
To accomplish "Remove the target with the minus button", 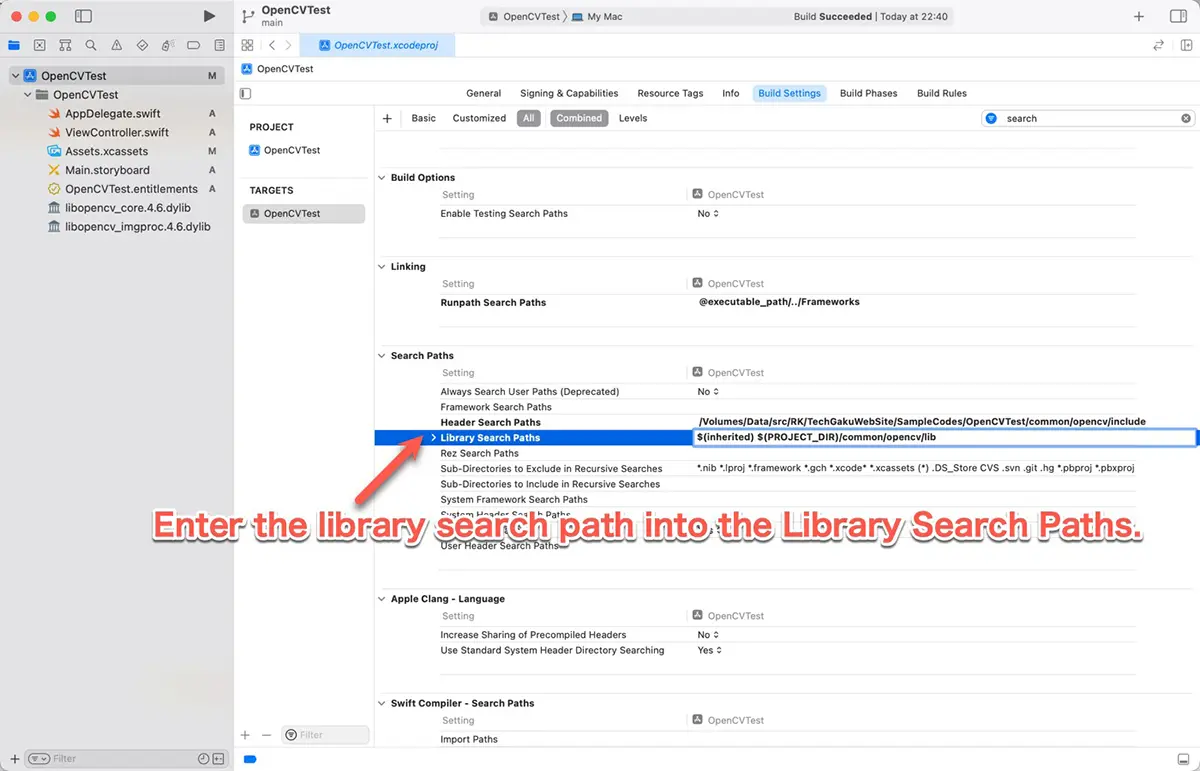I will (x=266, y=734).
